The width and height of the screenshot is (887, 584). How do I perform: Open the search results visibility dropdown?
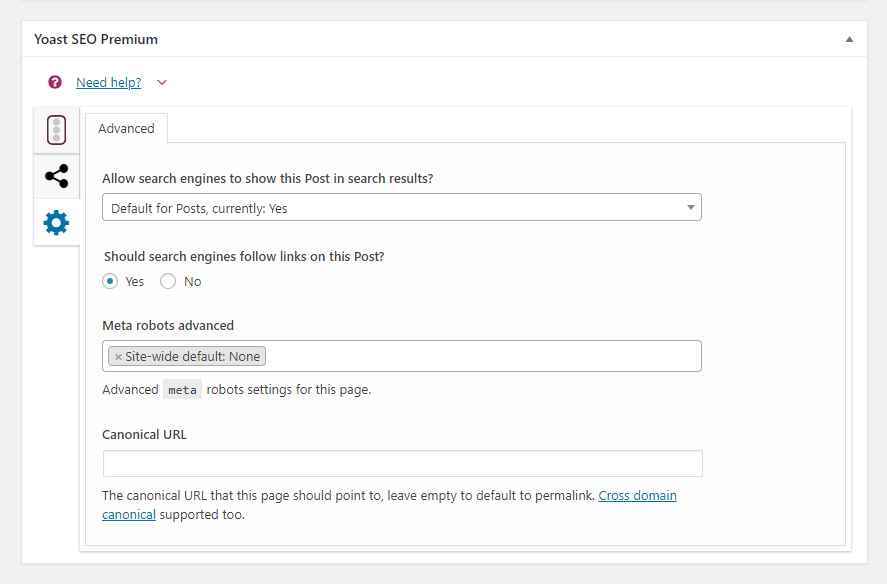click(x=402, y=207)
